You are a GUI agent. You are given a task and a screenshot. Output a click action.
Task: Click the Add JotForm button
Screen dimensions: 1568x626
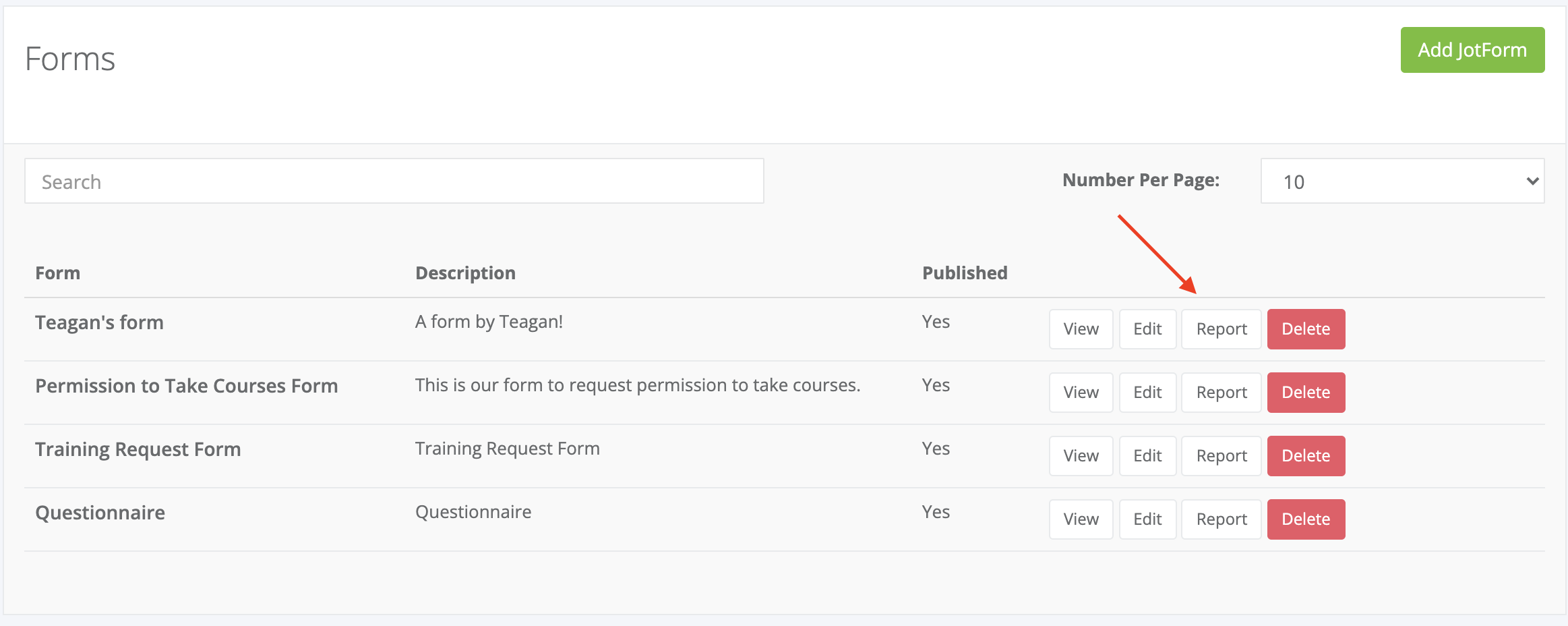[x=1472, y=50]
